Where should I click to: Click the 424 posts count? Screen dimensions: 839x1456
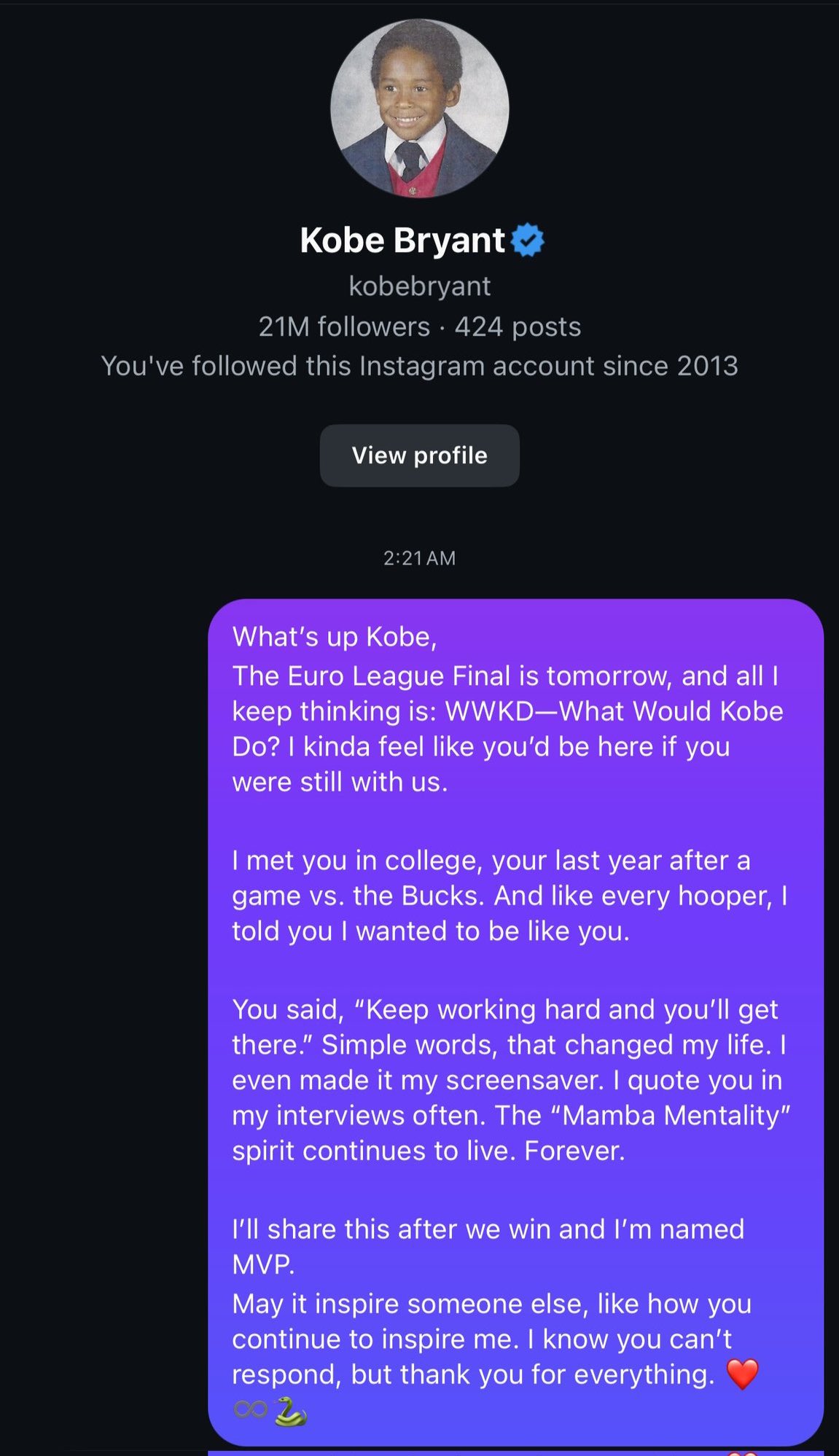click(x=518, y=326)
